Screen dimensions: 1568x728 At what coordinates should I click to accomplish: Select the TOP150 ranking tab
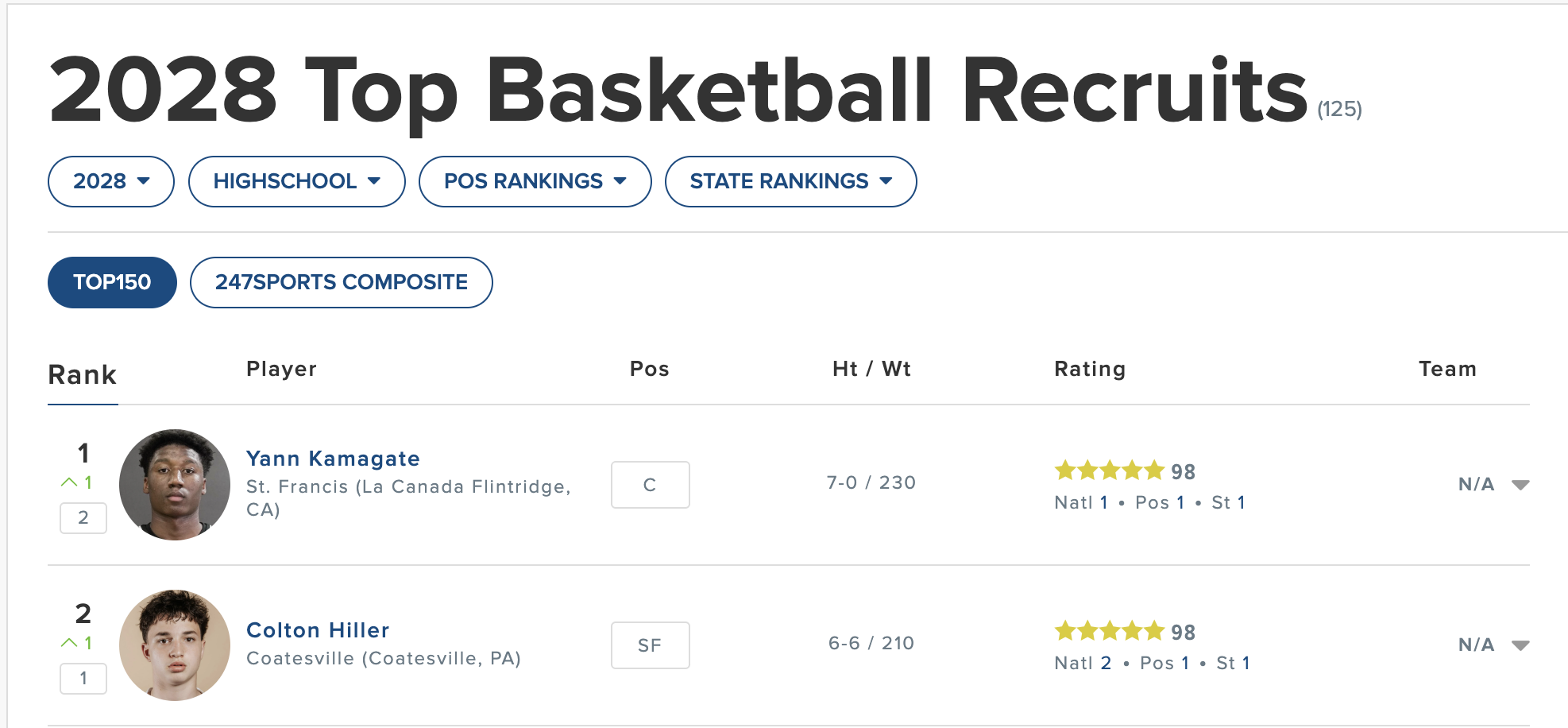pyautogui.click(x=112, y=282)
